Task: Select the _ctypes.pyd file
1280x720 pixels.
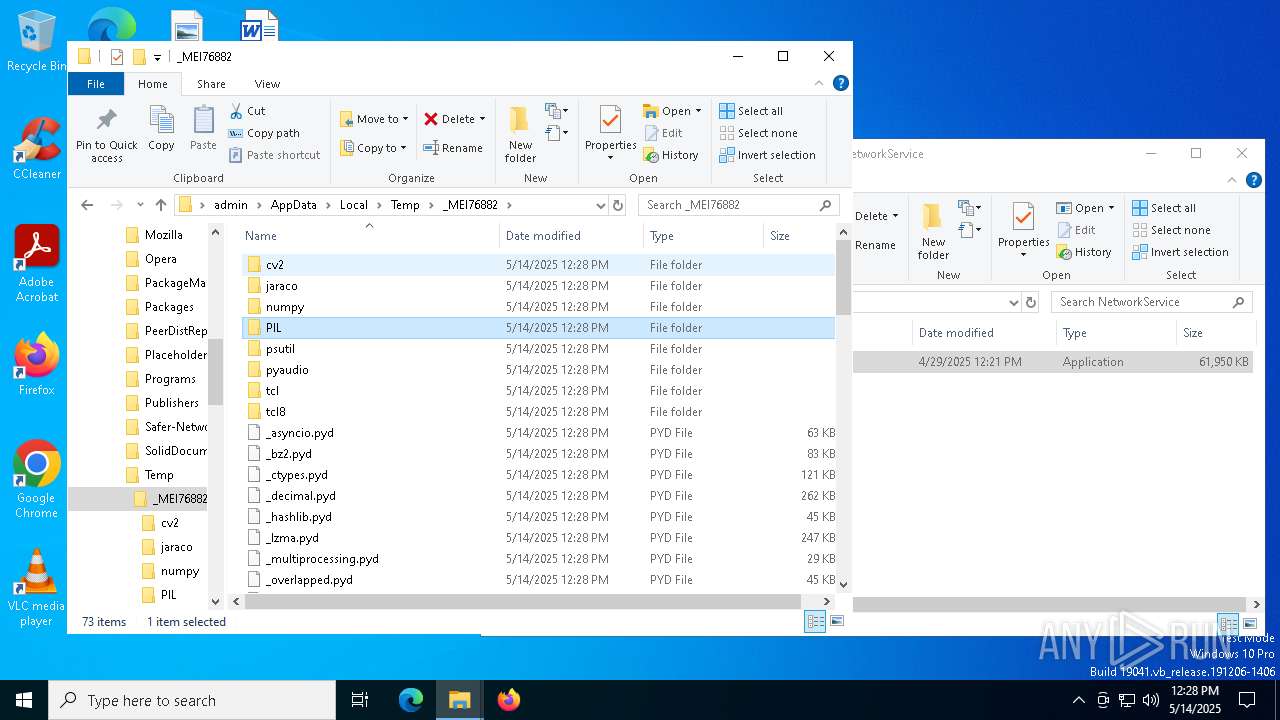Action: tap(537, 475)
